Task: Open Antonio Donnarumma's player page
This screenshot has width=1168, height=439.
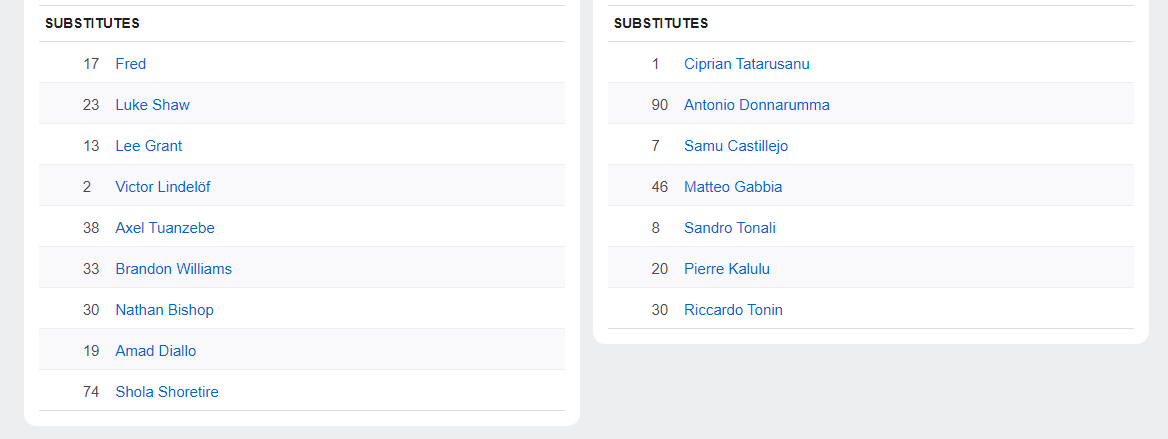Action: (x=757, y=105)
